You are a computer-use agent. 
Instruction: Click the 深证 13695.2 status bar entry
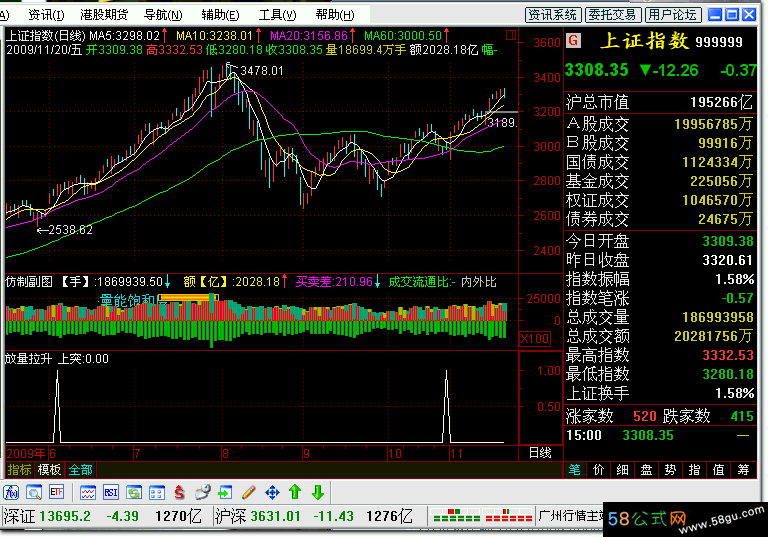tap(47, 516)
